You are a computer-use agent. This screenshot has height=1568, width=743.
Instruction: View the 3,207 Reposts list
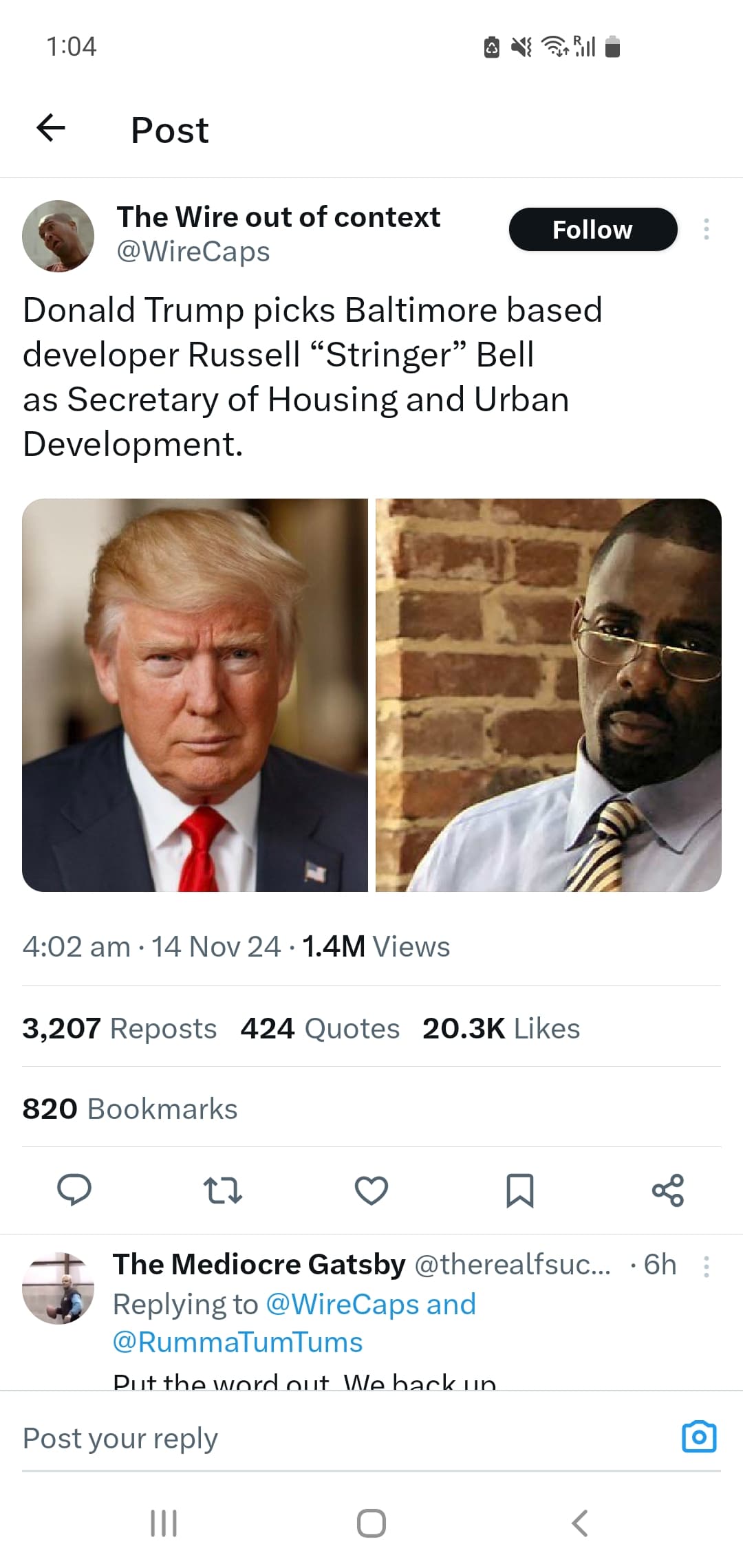point(119,1028)
